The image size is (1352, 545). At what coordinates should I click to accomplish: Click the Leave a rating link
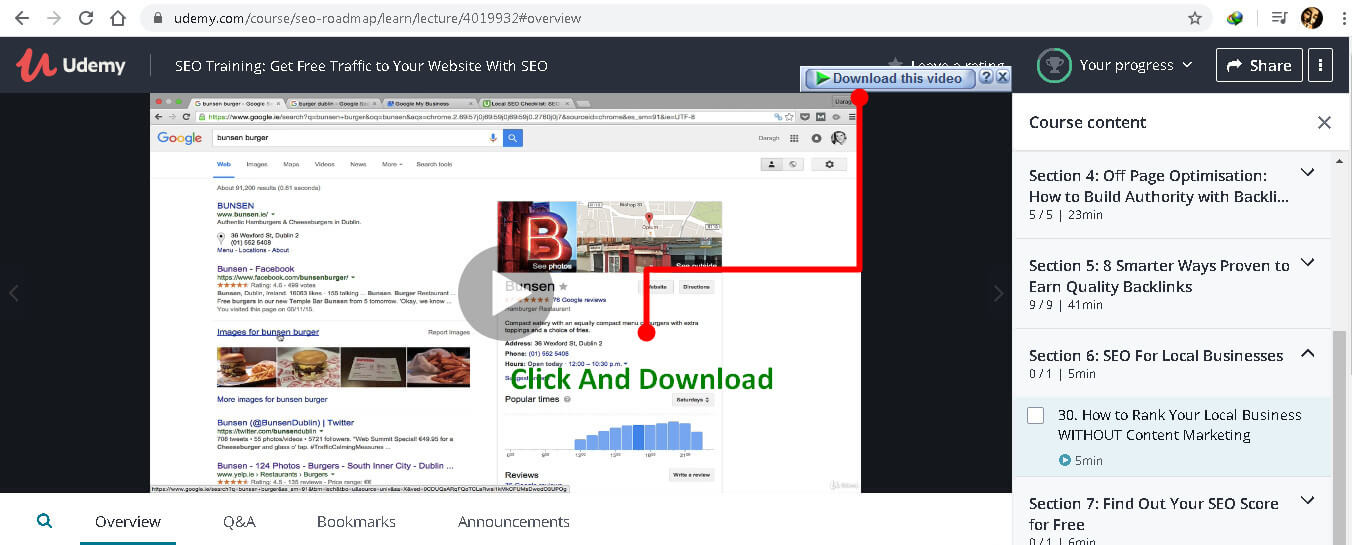945,65
